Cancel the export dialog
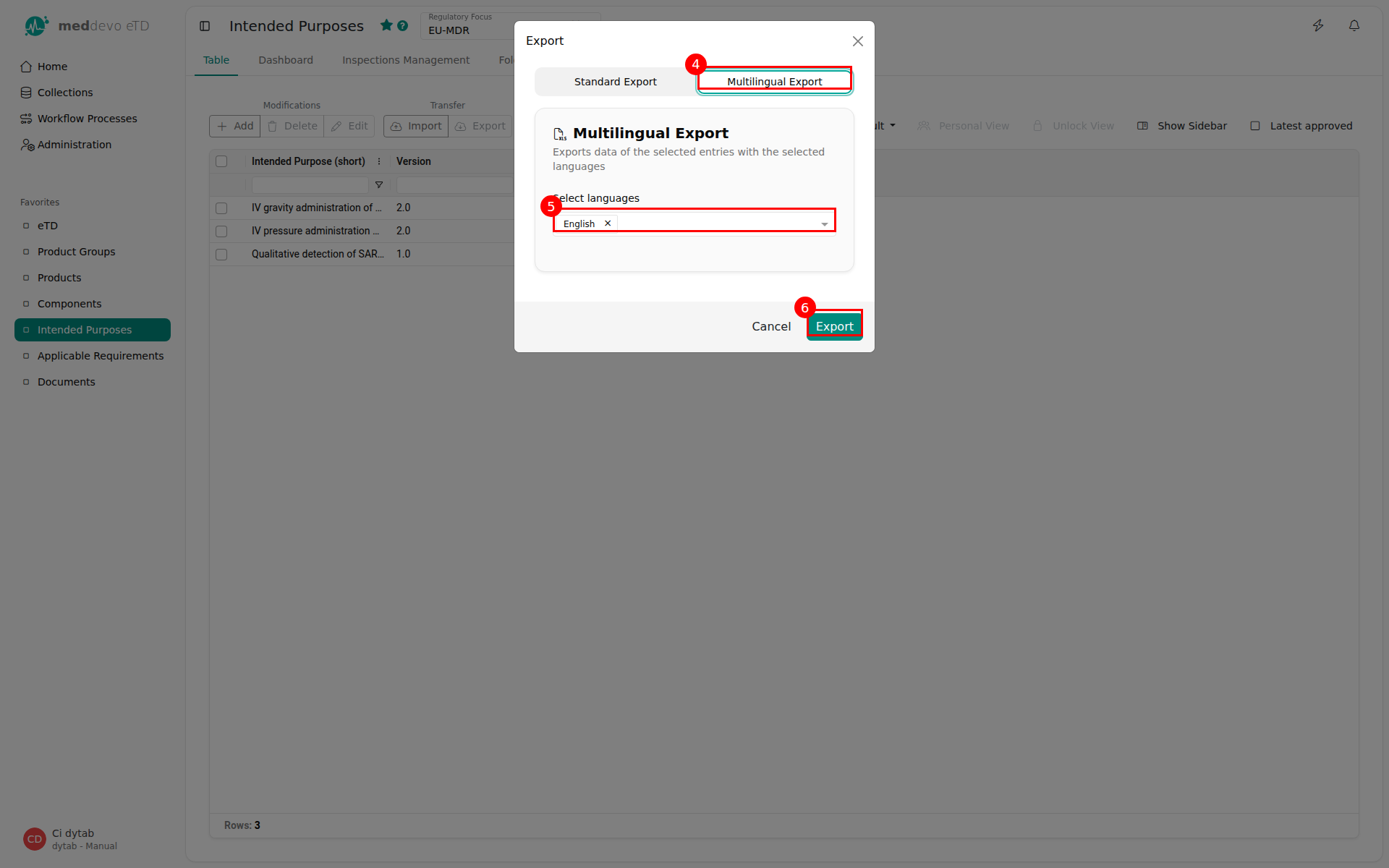Viewport: 1389px width, 868px height. (x=771, y=326)
